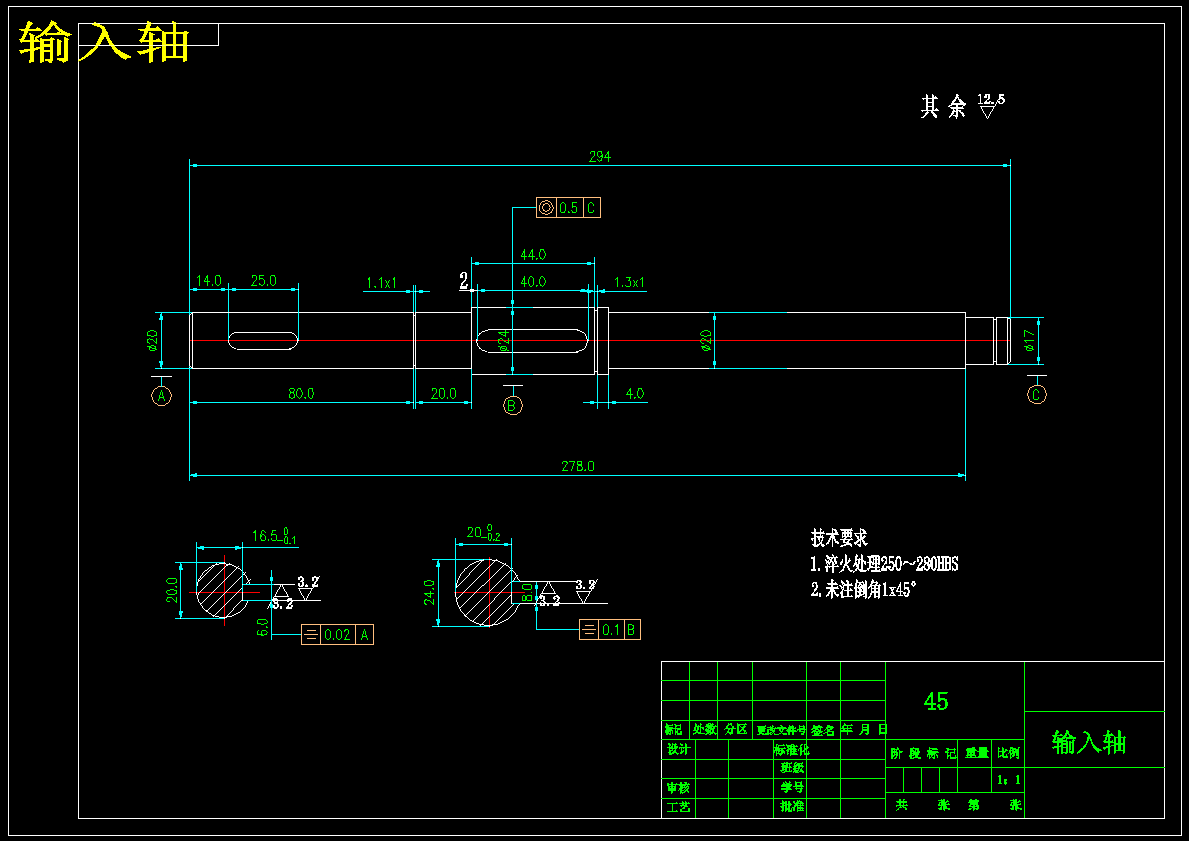
Task: Select the ø17 diameter dimension
Action: [1029, 340]
